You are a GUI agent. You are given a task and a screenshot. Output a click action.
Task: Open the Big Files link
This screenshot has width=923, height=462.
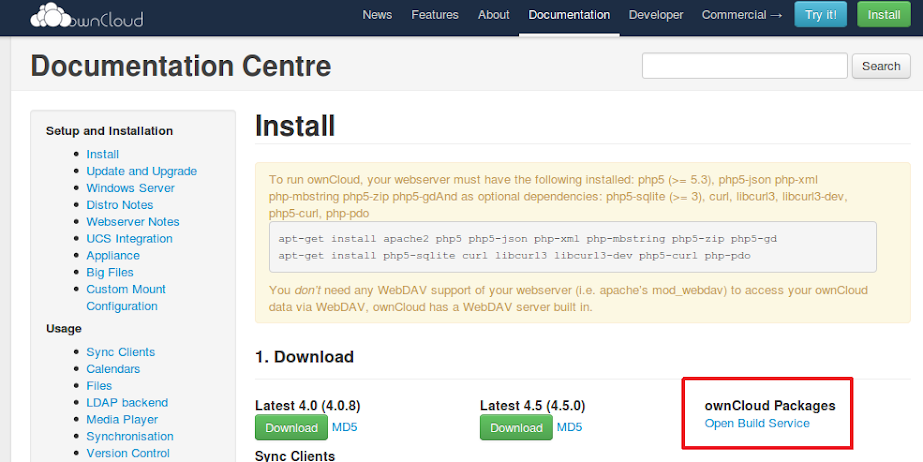pyautogui.click(x=109, y=272)
